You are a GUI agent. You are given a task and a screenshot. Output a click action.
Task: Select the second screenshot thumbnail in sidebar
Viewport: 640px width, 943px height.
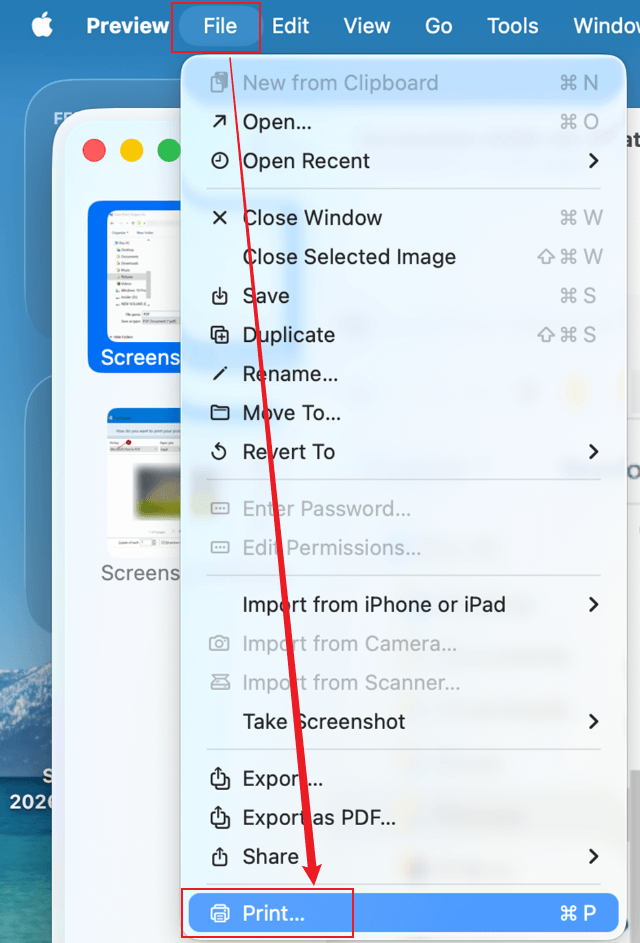[143, 483]
